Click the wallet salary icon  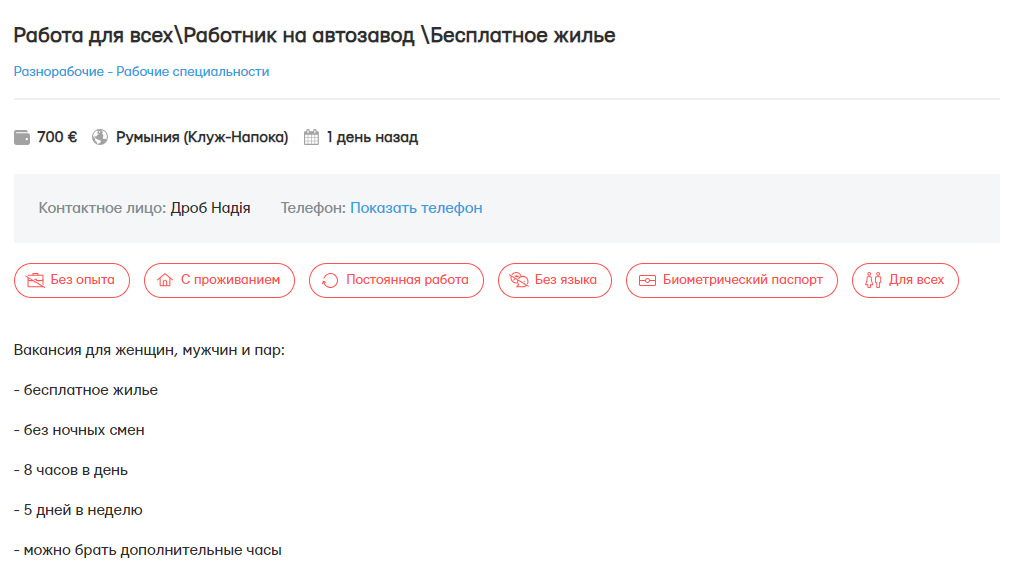(22, 138)
